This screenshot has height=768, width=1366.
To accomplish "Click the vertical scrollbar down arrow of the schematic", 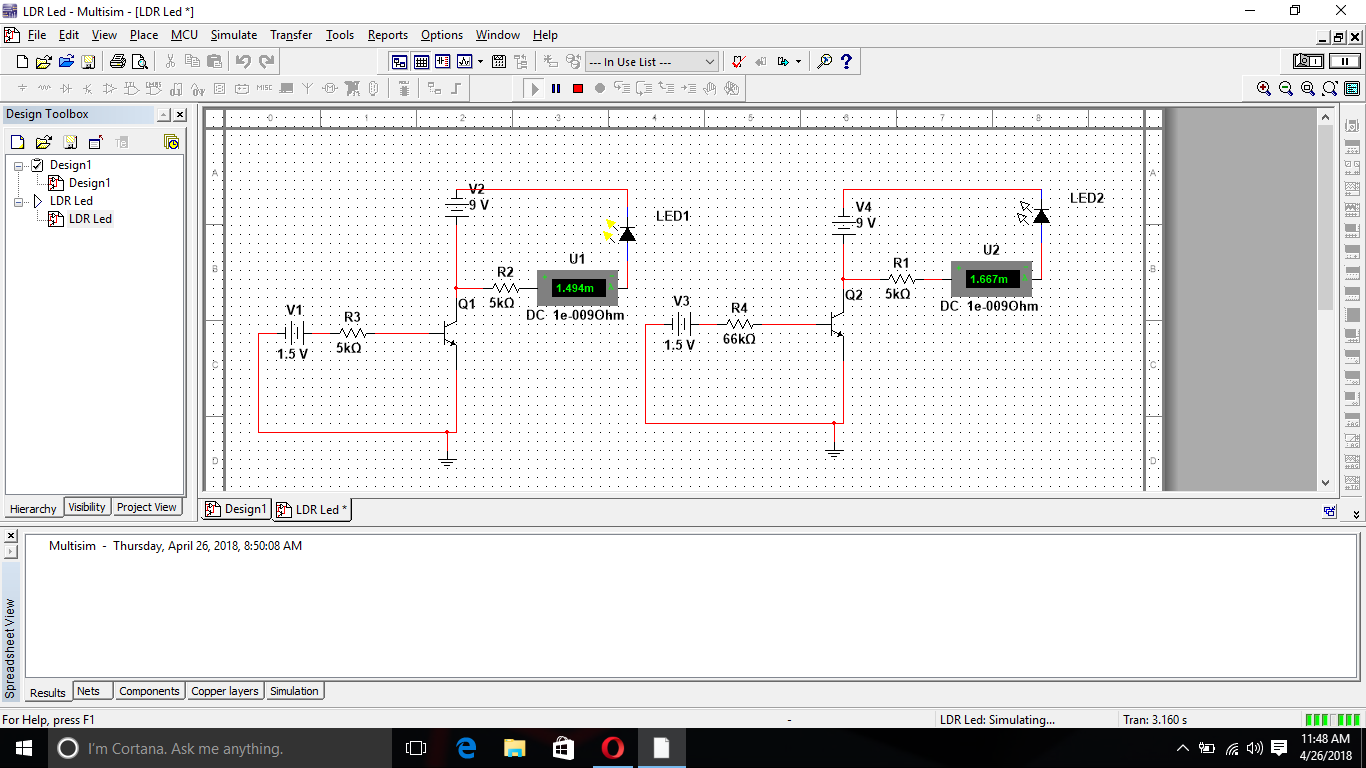I will 1326,483.
